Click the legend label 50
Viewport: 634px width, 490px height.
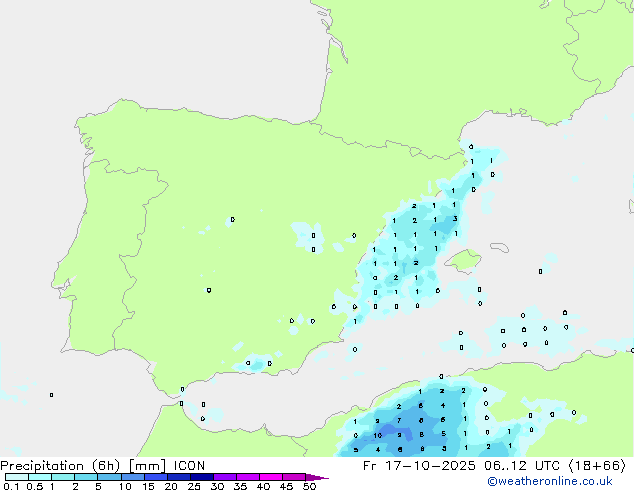[x=309, y=486]
